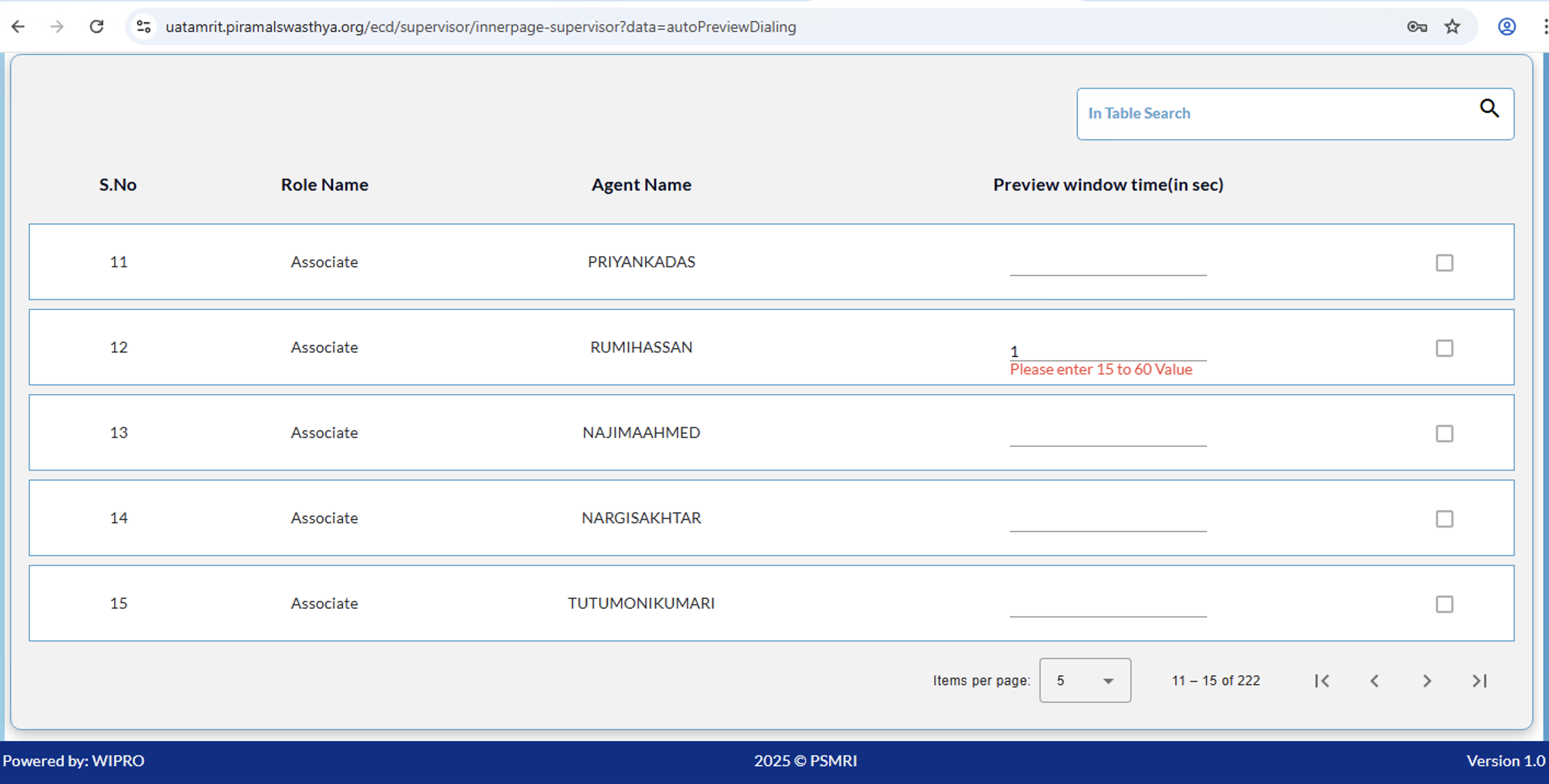1549x784 pixels.
Task: Jump to the first page of results
Action: tap(1322, 681)
